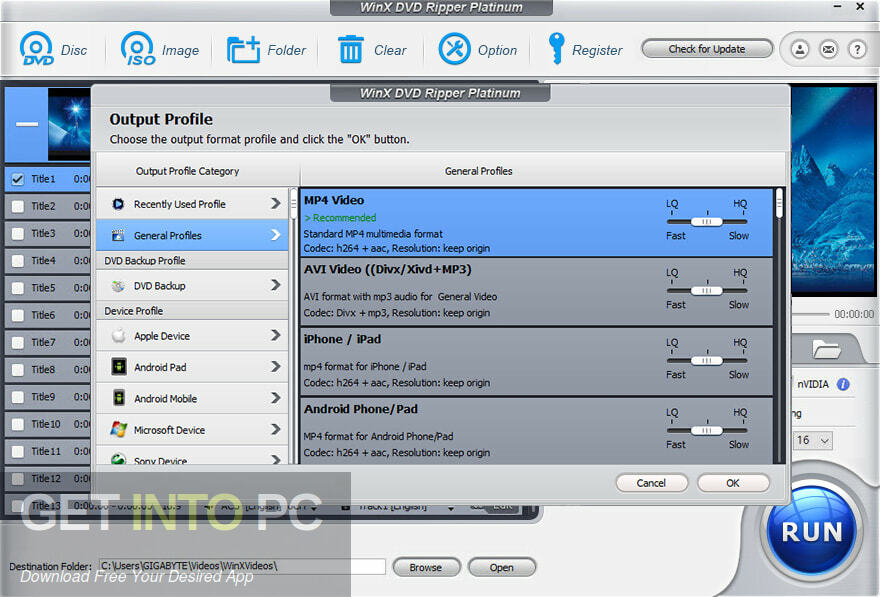Check the Title10 checkbox

pyautogui.click(x=17, y=424)
